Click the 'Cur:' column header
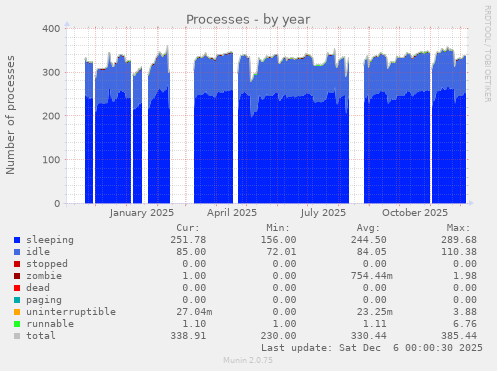Viewport: 497px width, 371px height. coord(188,228)
